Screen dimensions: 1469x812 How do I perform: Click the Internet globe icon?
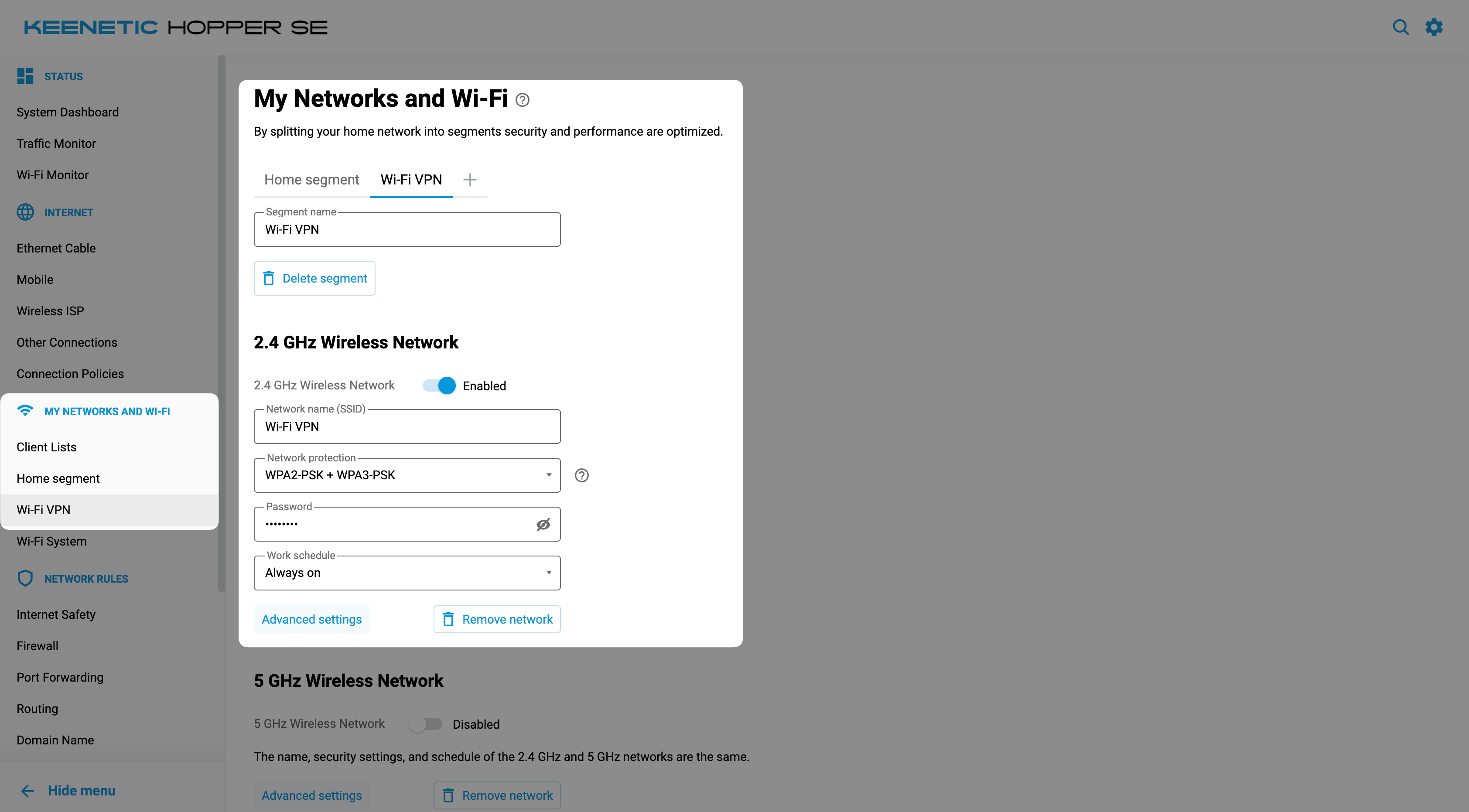click(x=25, y=212)
